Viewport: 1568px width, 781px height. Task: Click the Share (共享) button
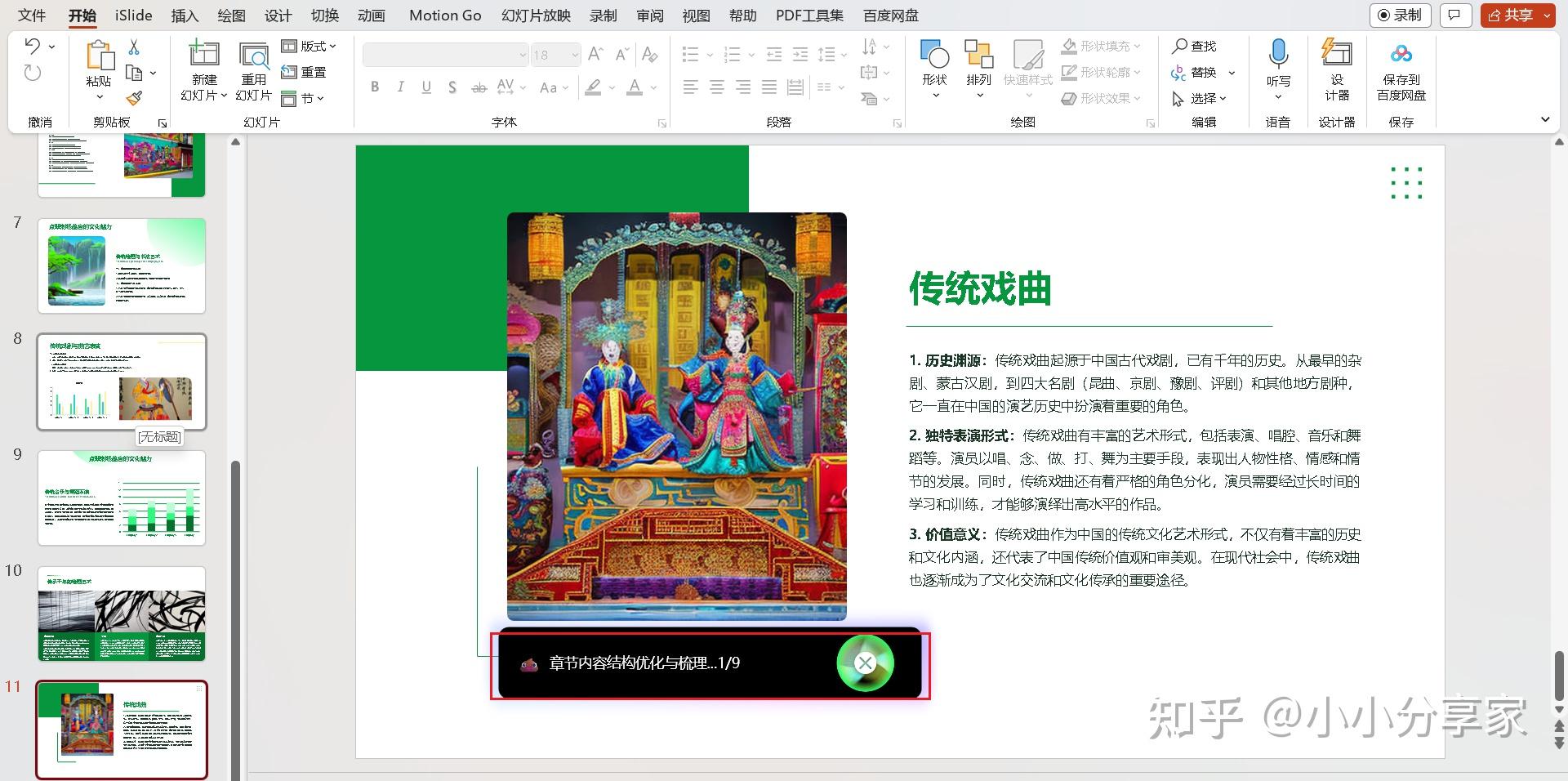(x=1511, y=15)
